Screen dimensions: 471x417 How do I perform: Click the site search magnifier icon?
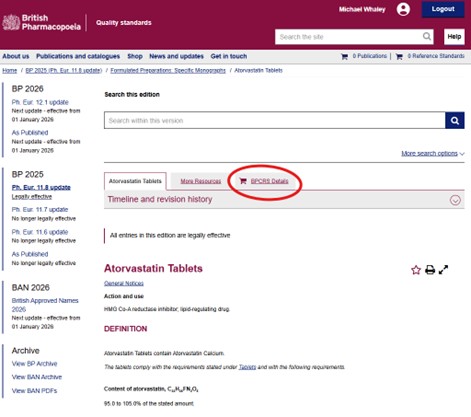point(427,36)
